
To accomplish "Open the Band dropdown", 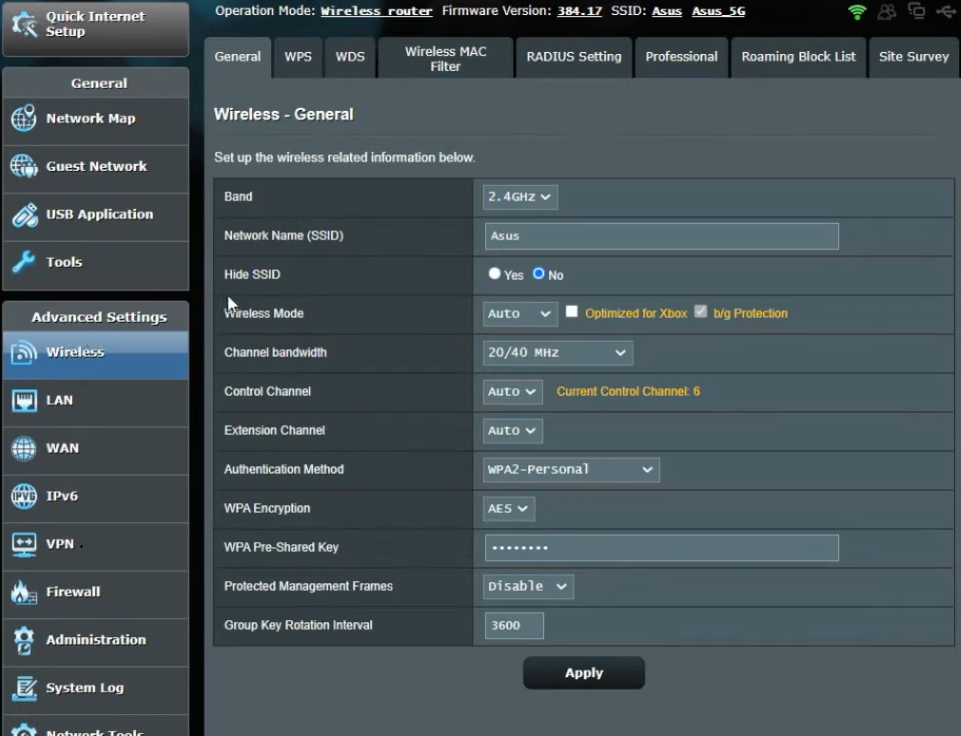I will coord(520,197).
